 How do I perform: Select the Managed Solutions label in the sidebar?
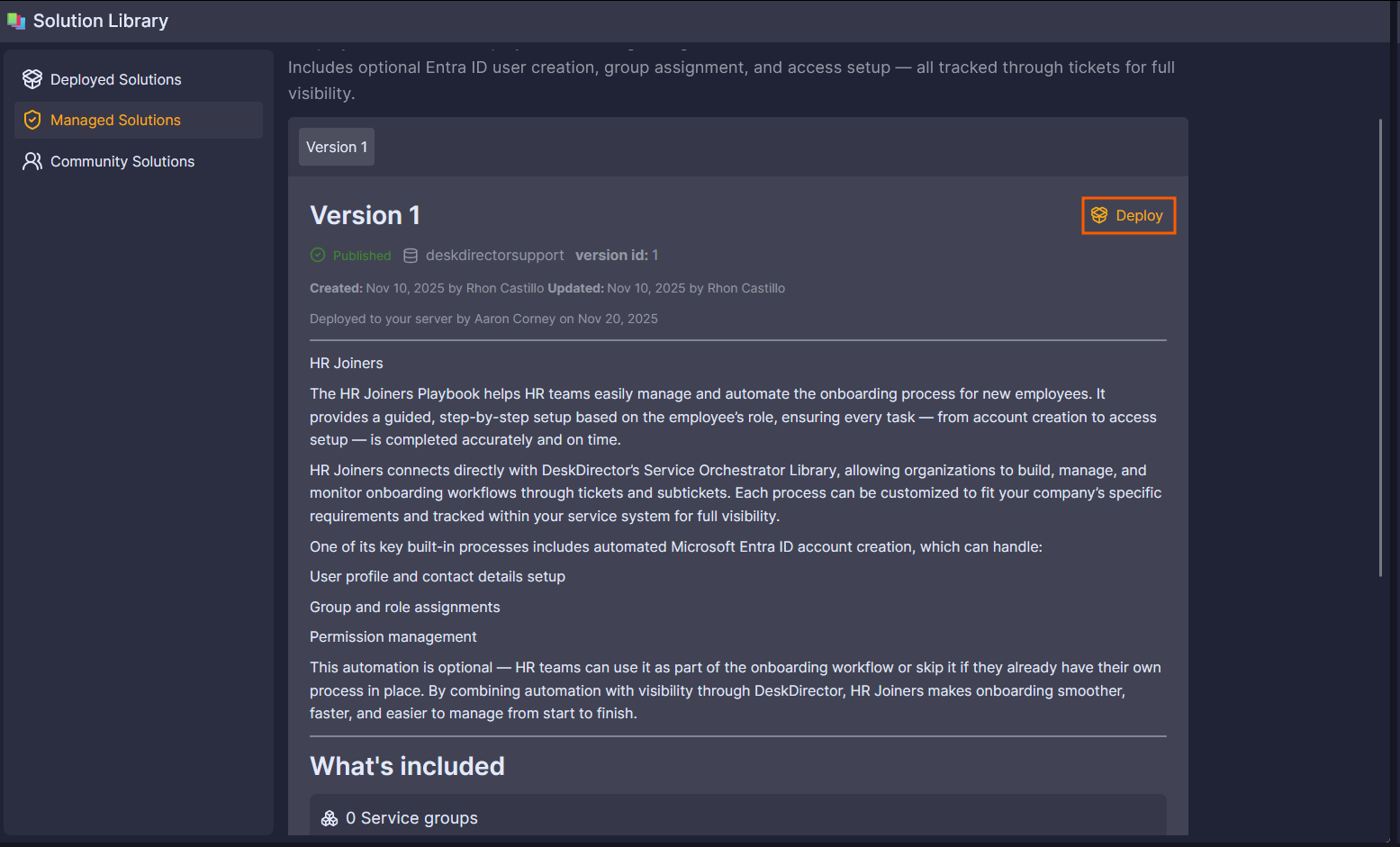coord(115,120)
